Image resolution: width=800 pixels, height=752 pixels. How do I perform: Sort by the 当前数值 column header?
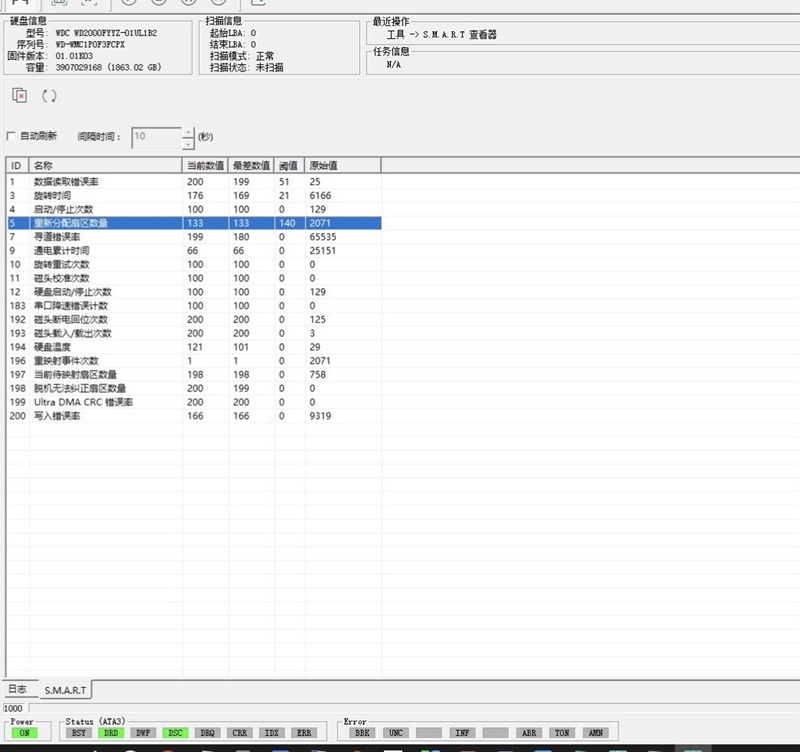click(205, 165)
